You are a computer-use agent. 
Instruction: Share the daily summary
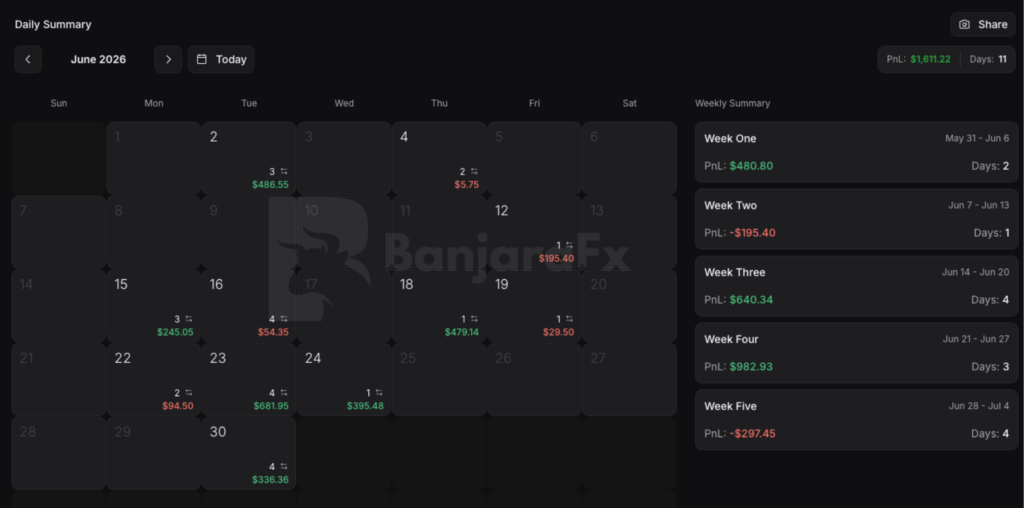(983, 24)
